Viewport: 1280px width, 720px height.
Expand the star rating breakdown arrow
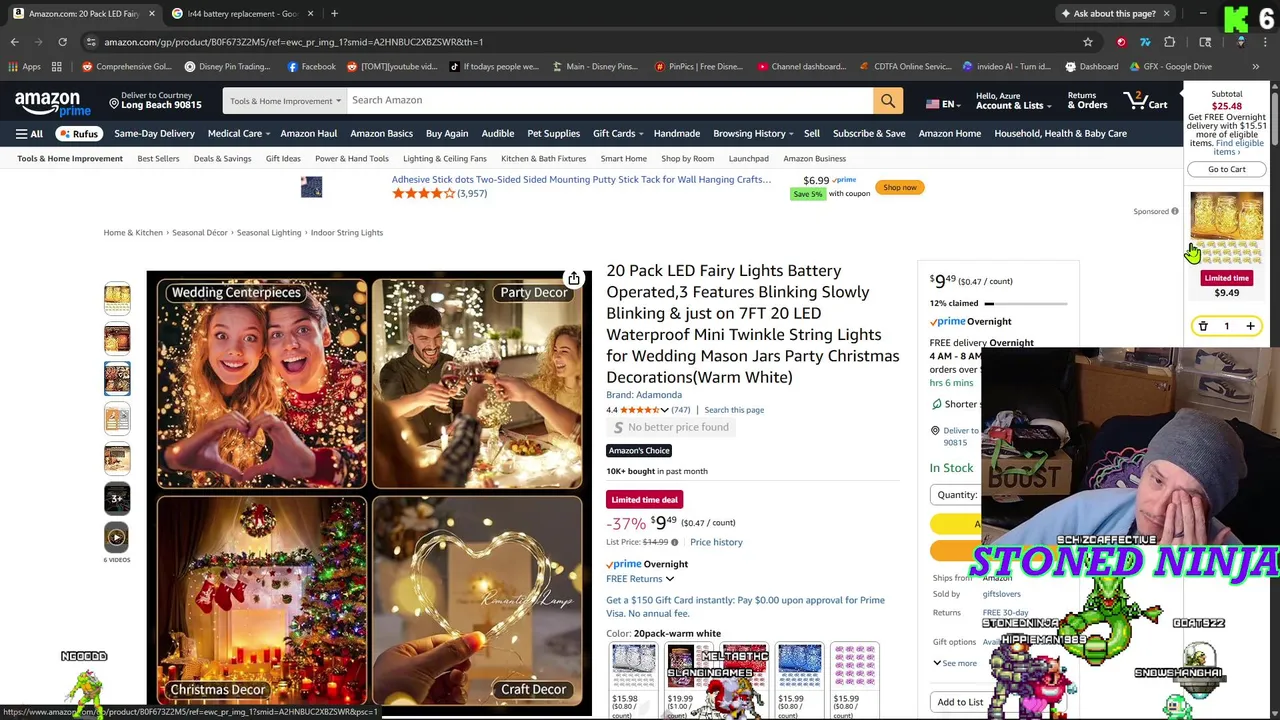[x=664, y=410]
